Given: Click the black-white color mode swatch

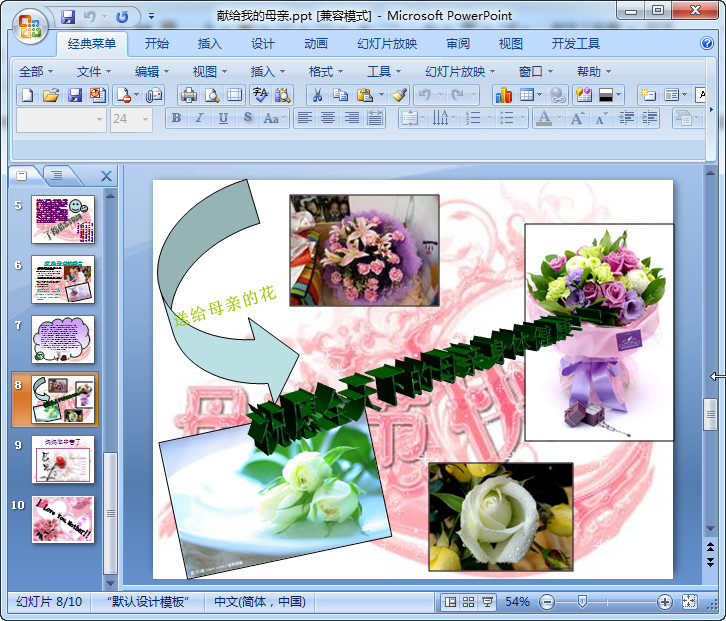Looking at the screenshot, I should 606,95.
